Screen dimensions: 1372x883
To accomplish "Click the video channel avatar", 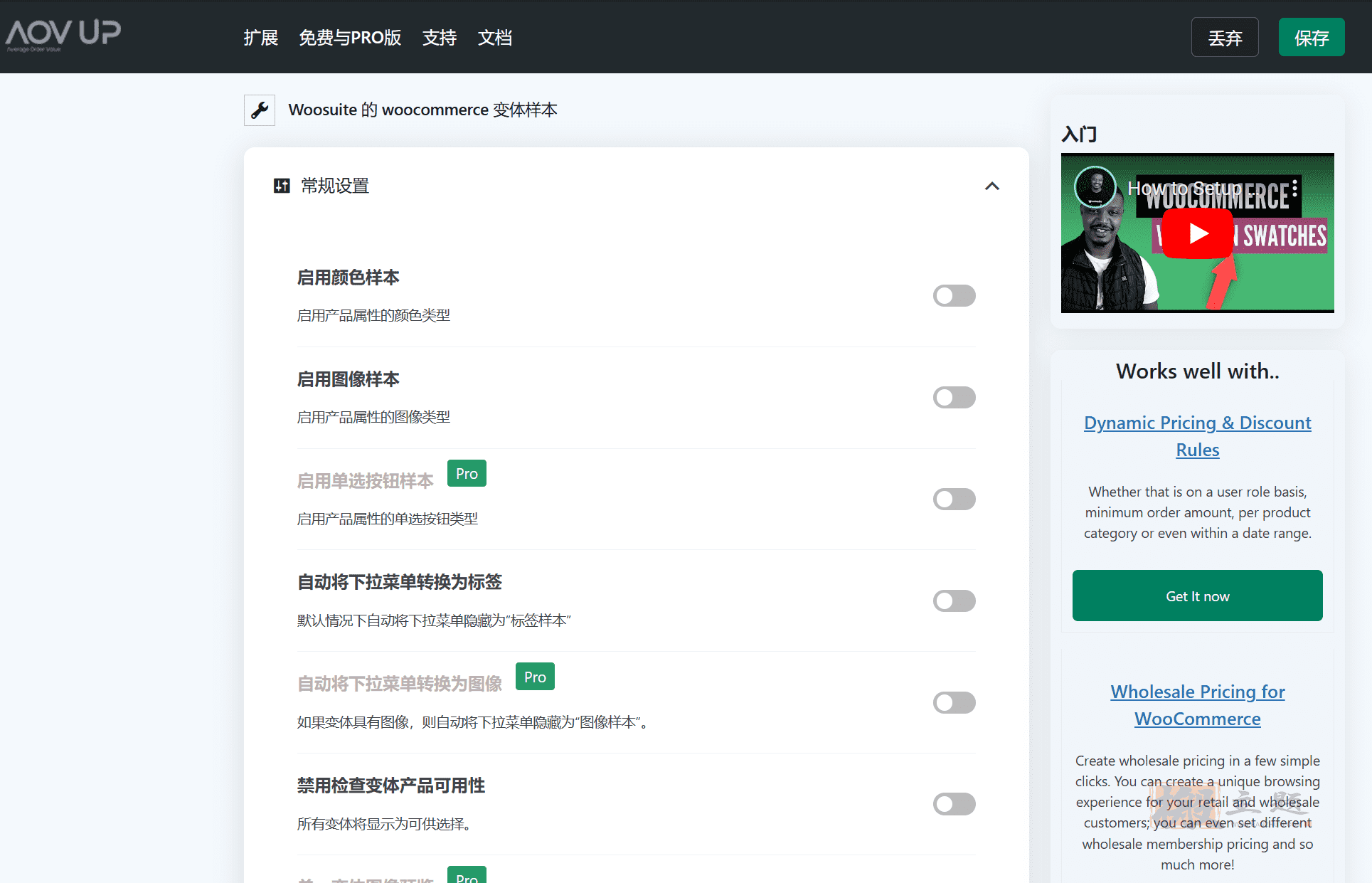I will point(1095,187).
